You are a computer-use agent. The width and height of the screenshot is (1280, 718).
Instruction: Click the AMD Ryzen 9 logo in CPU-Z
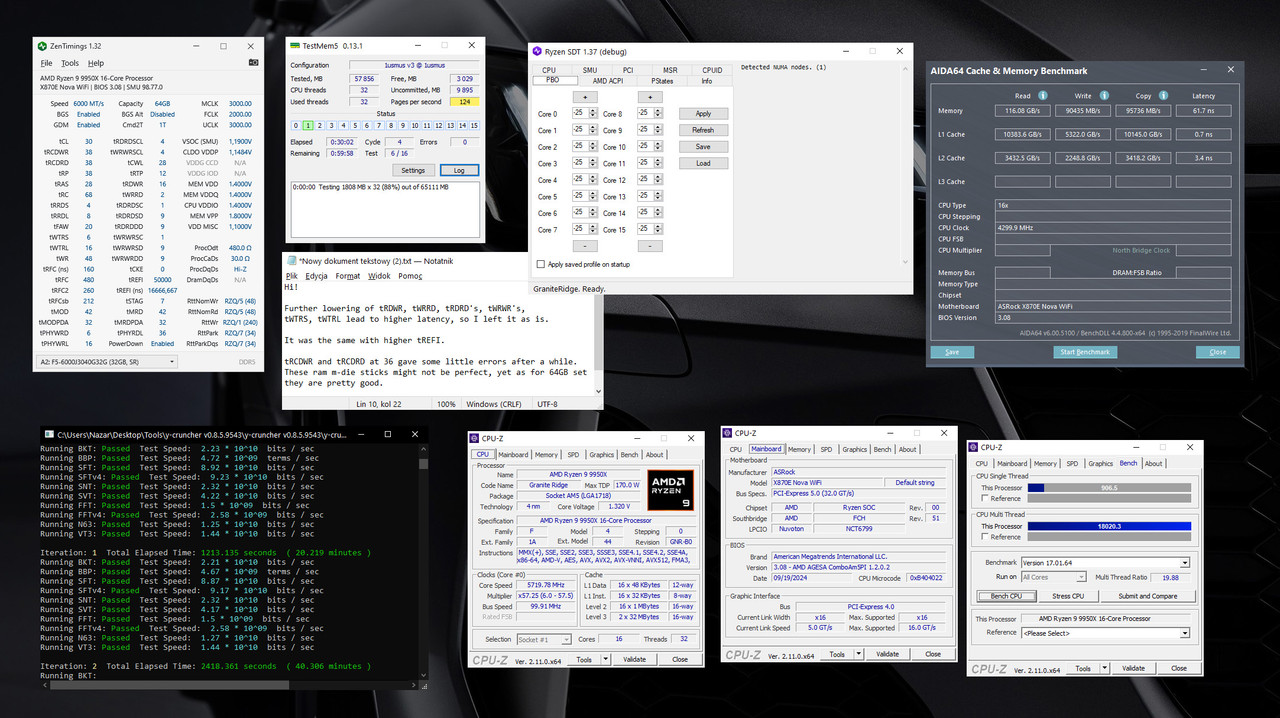[x=669, y=491]
